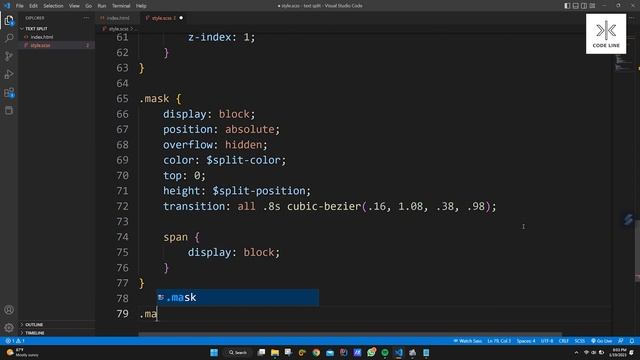Switch to the style.scss editor tab
The height and width of the screenshot is (360, 640).
(163, 18)
